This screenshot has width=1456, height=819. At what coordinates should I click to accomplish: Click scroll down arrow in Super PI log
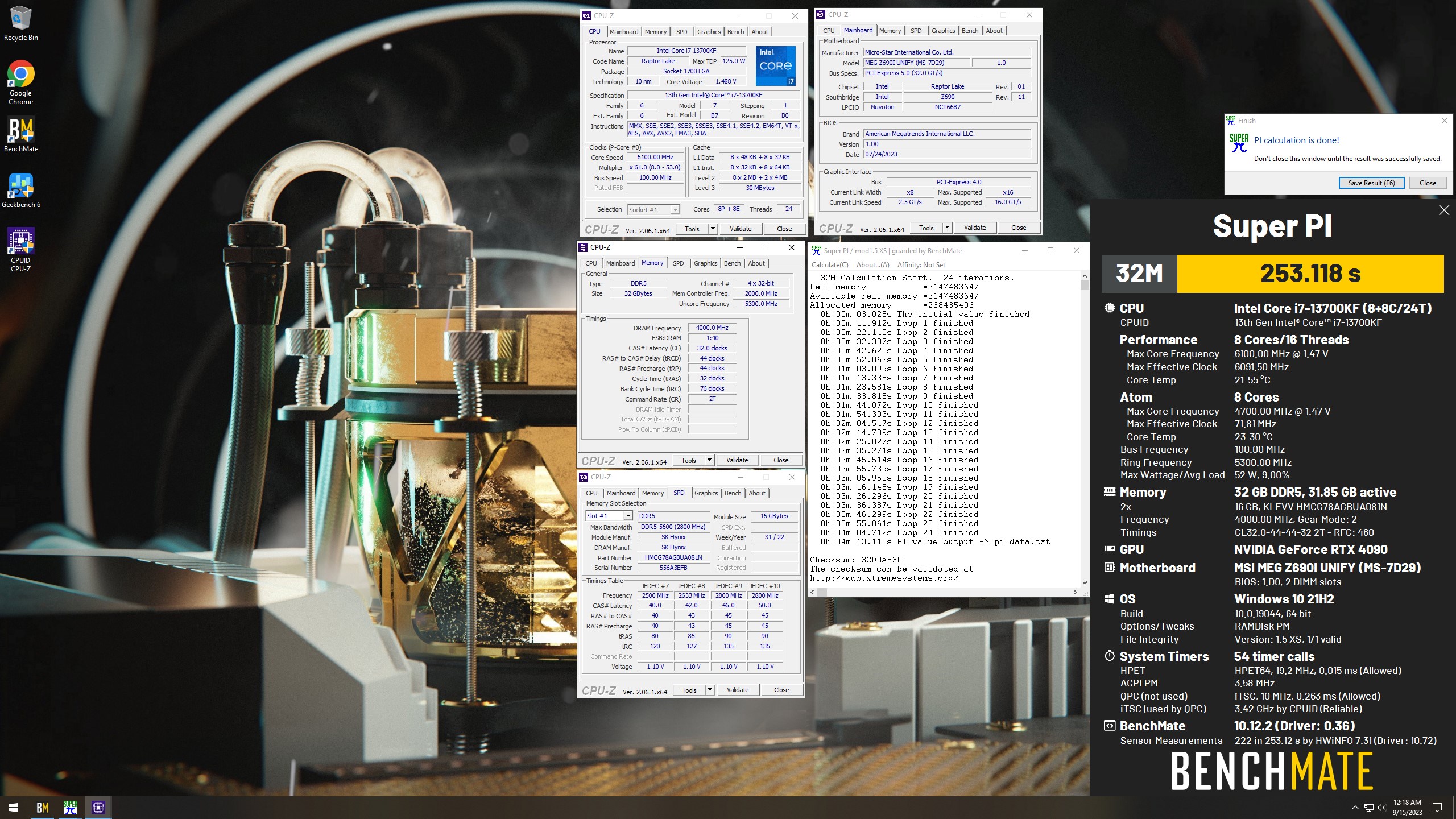[1085, 582]
